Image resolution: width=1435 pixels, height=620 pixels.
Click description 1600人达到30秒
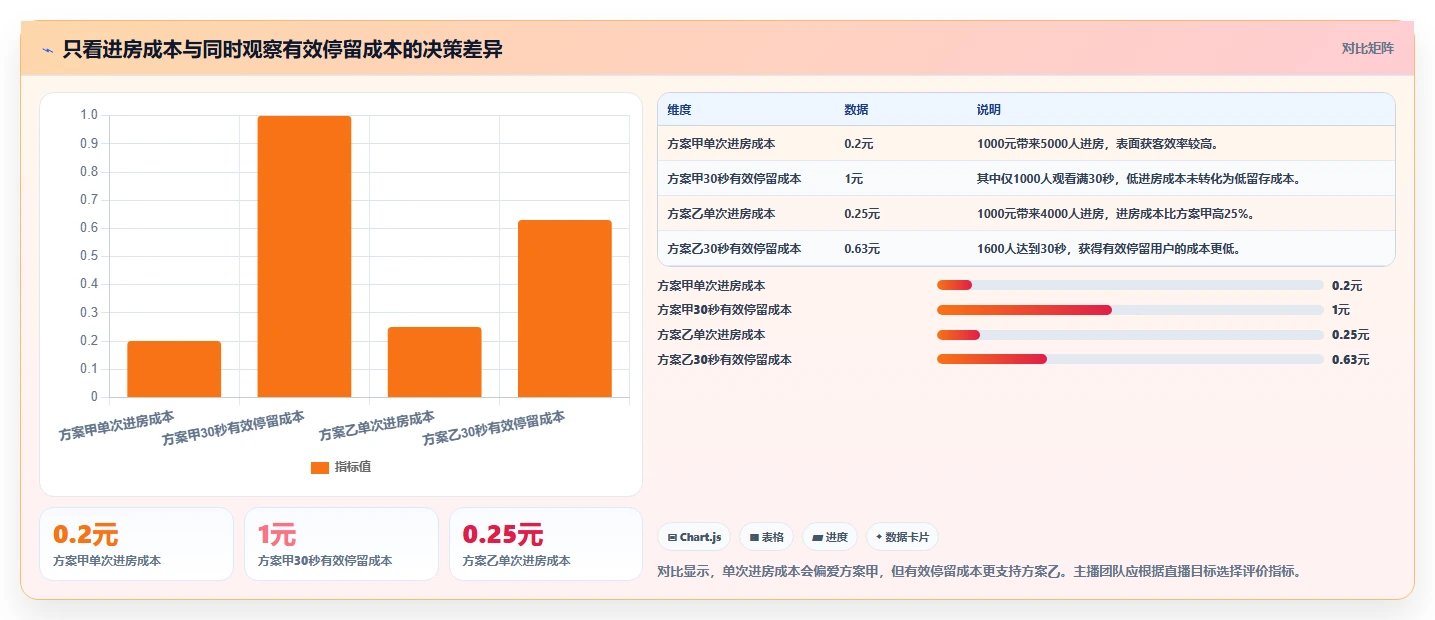point(1109,249)
